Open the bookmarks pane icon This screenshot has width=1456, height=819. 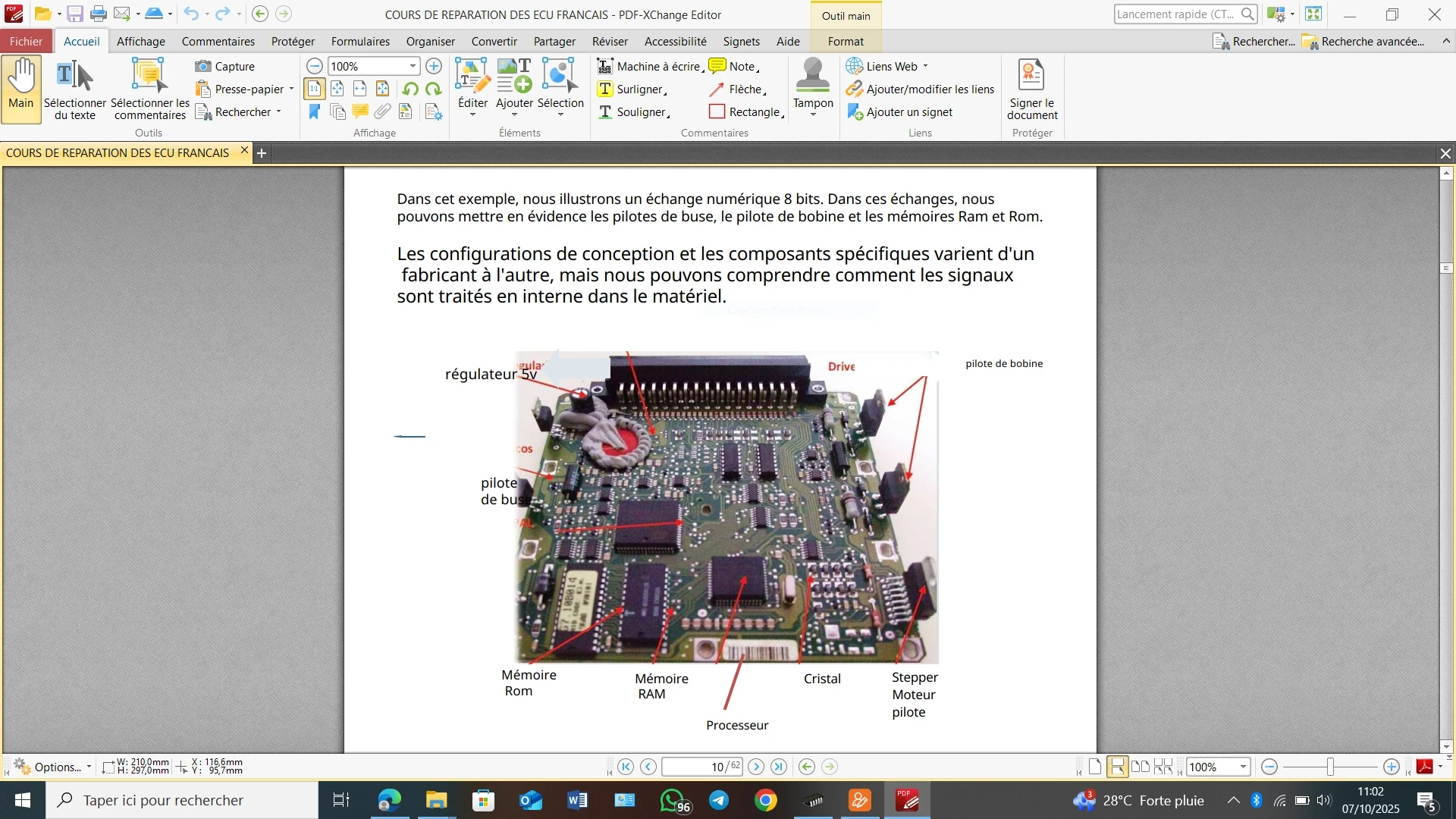point(315,112)
